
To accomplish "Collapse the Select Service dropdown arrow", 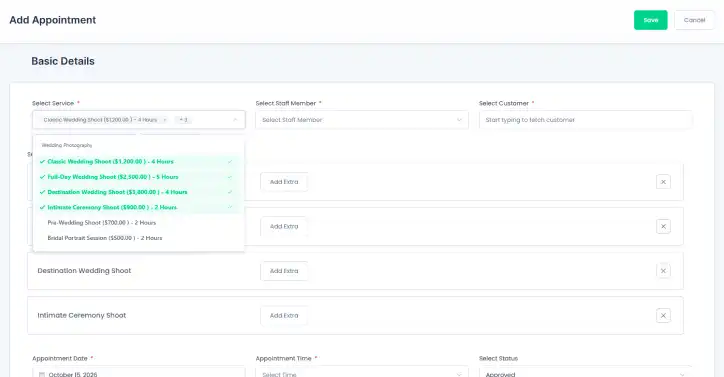I will point(235,120).
